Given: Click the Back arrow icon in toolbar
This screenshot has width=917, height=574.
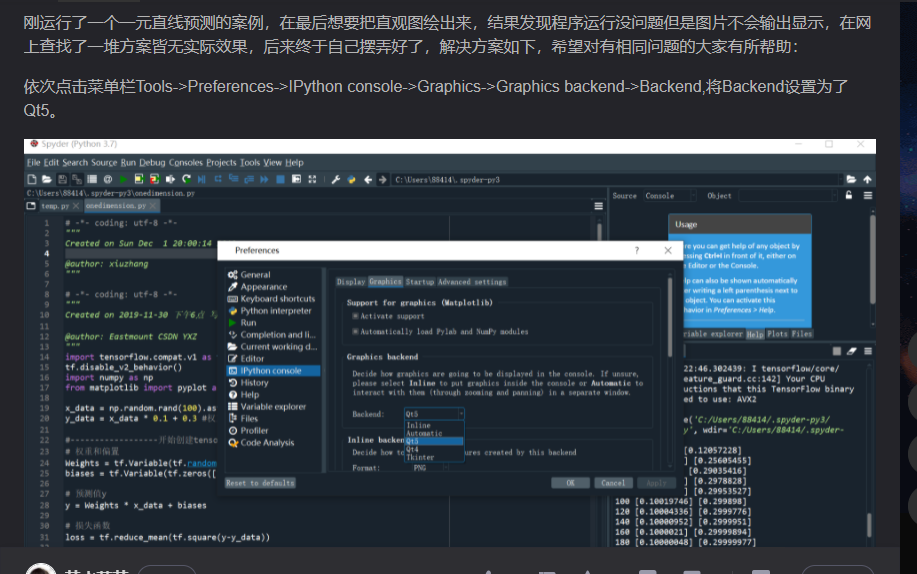Looking at the screenshot, I should (368, 179).
